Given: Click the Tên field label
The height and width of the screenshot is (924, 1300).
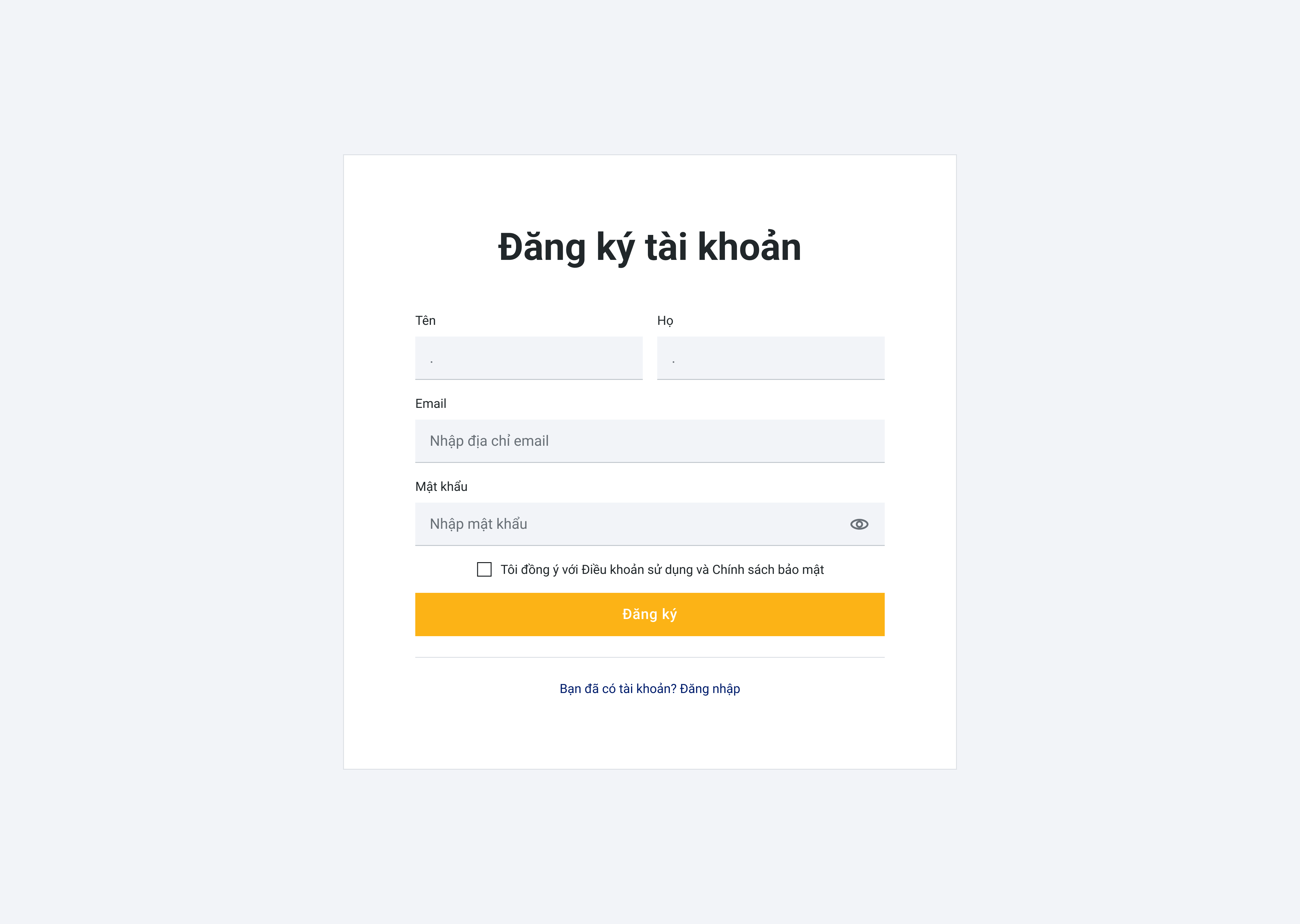Looking at the screenshot, I should click(x=425, y=321).
